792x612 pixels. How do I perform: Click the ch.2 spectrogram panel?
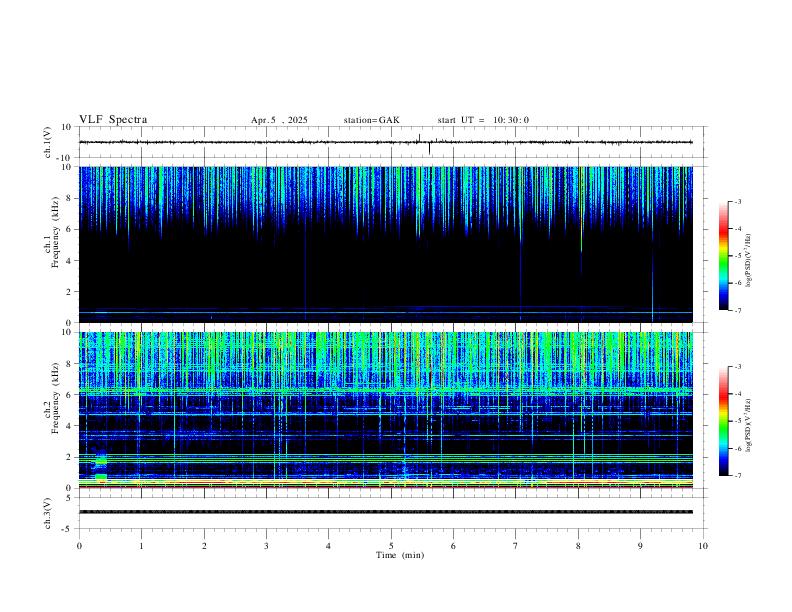point(386,410)
